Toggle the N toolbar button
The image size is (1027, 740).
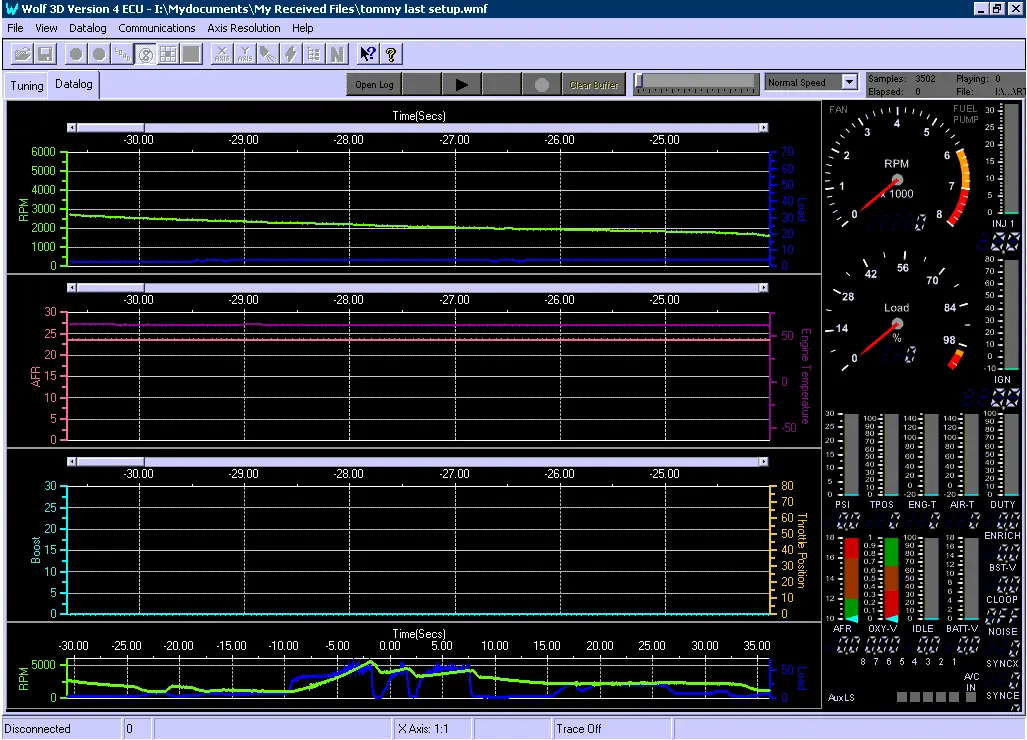click(x=337, y=54)
